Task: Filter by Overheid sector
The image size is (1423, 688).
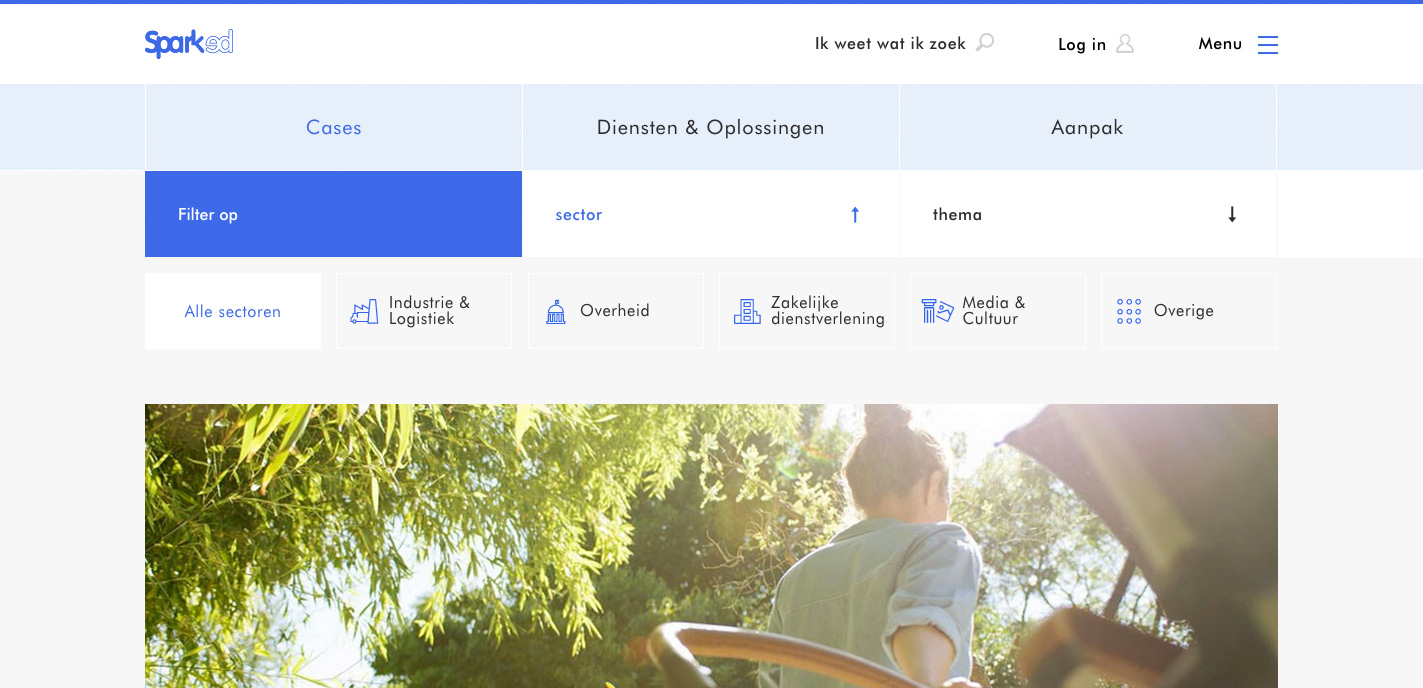Action: point(616,311)
